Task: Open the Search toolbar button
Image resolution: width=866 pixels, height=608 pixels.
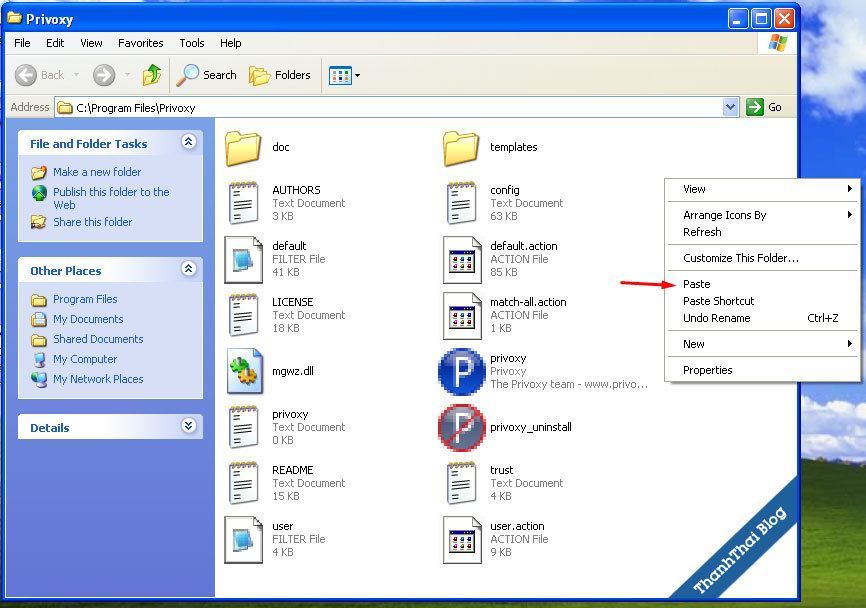Action: point(206,75)
